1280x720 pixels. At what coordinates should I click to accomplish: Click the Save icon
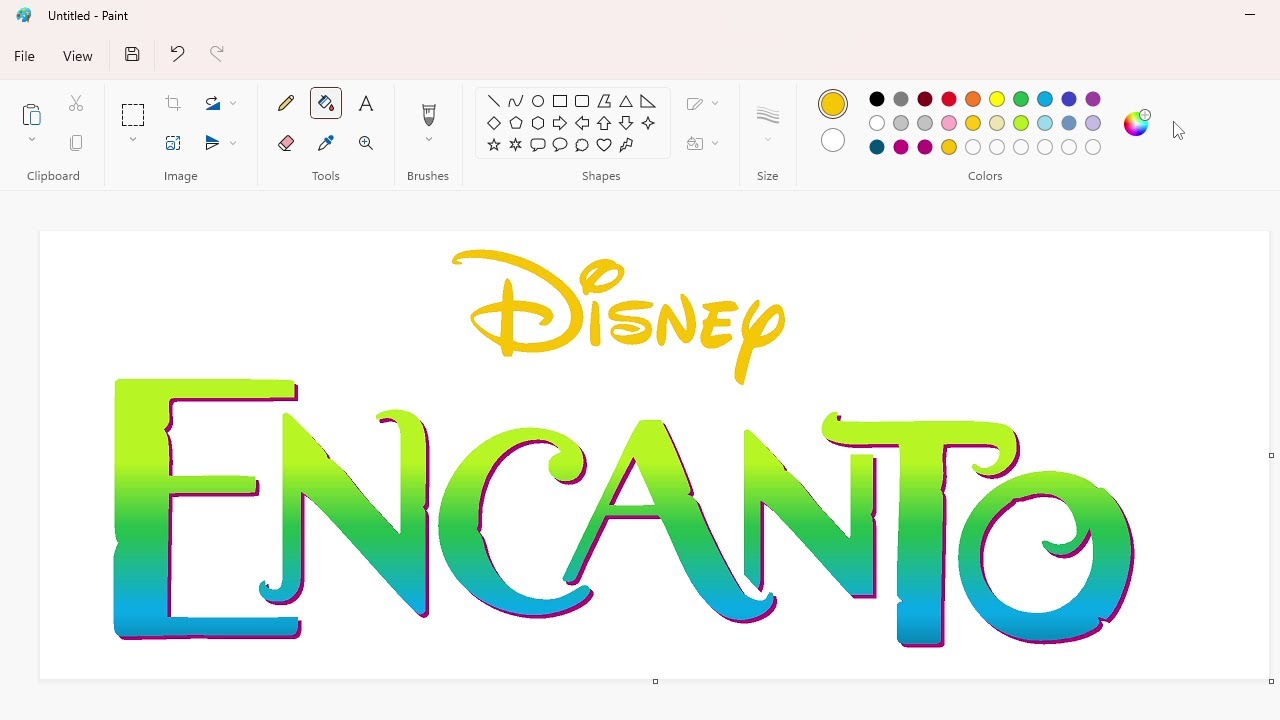click(x=132, y=54)
